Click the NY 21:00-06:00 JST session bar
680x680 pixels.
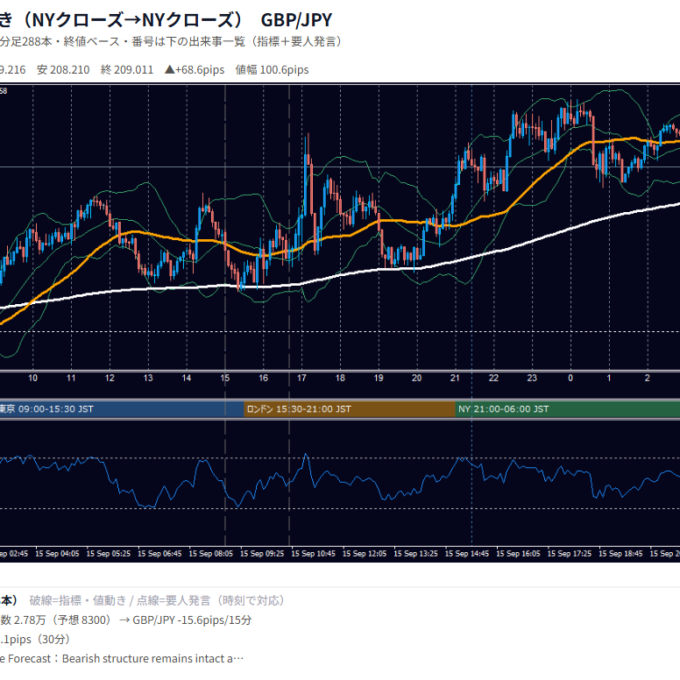pyautogui.click(x=568, y=409)
